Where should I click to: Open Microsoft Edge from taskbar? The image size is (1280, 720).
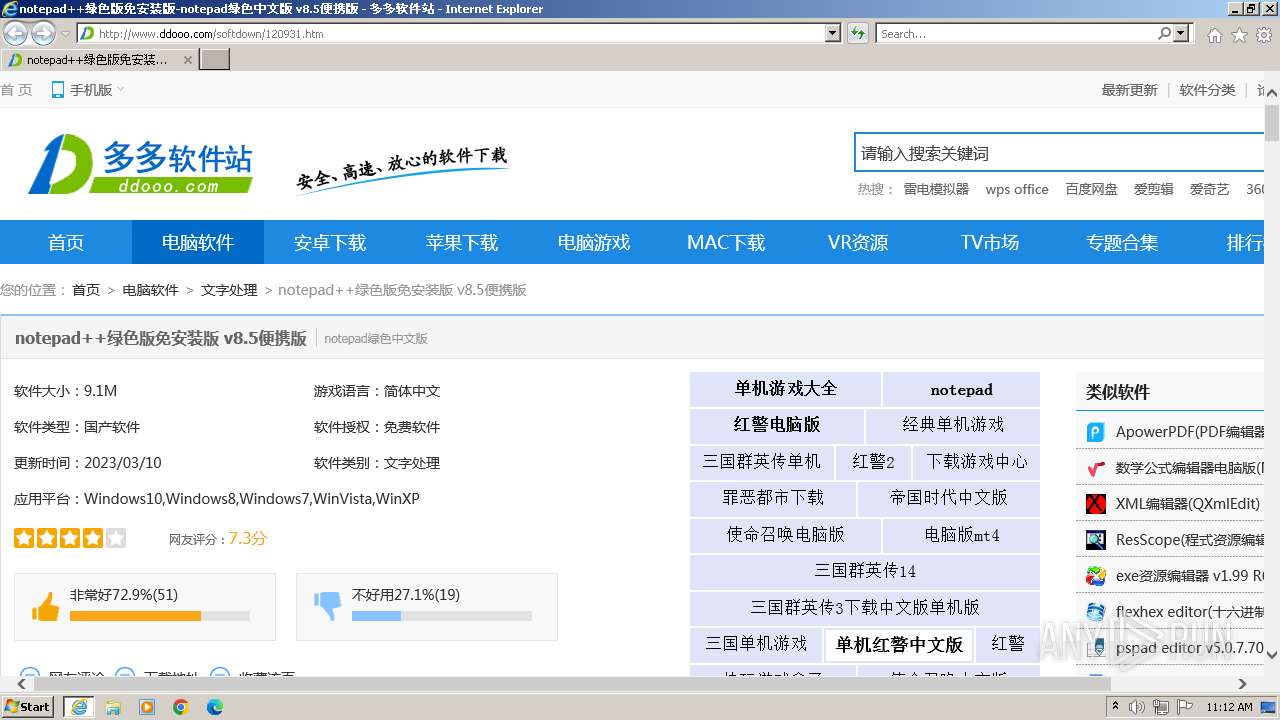point(215,707)
